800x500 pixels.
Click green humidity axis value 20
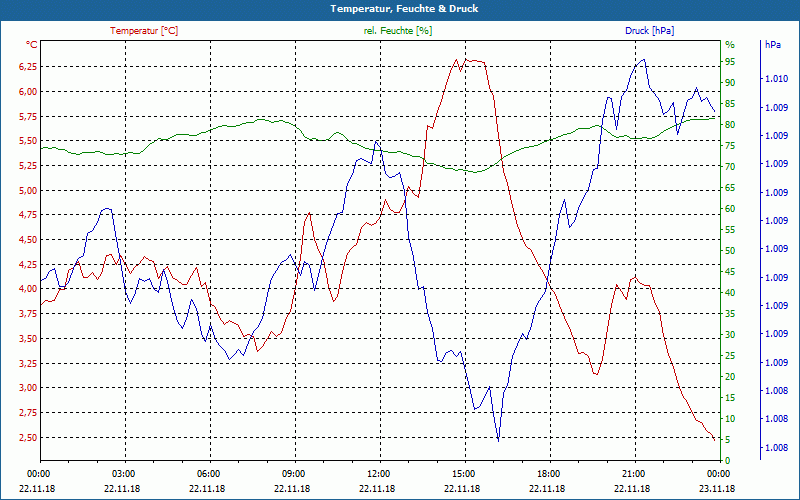point(730,377)
